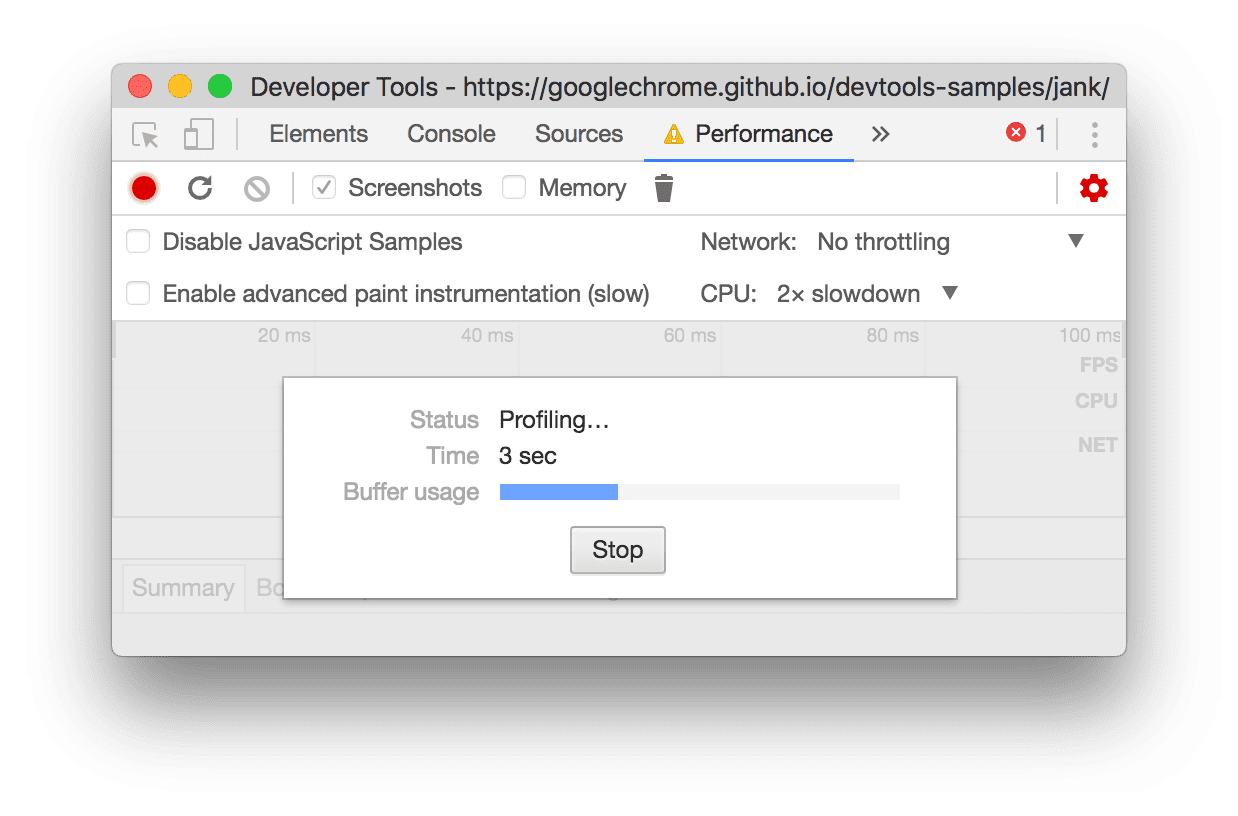Viewport: 1238px width, 816px height.
Task: Disable the Screenshots checkbox
Action: point(323,187)
